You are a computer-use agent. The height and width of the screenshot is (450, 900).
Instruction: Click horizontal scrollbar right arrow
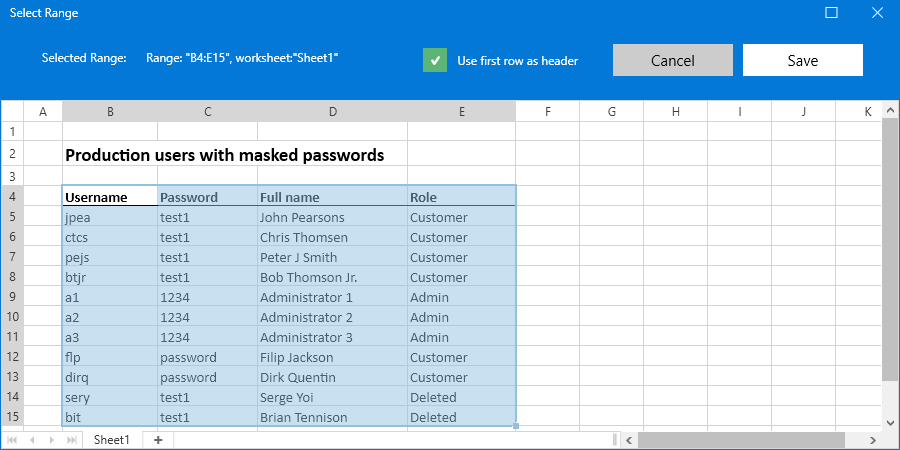click(874, 440)
